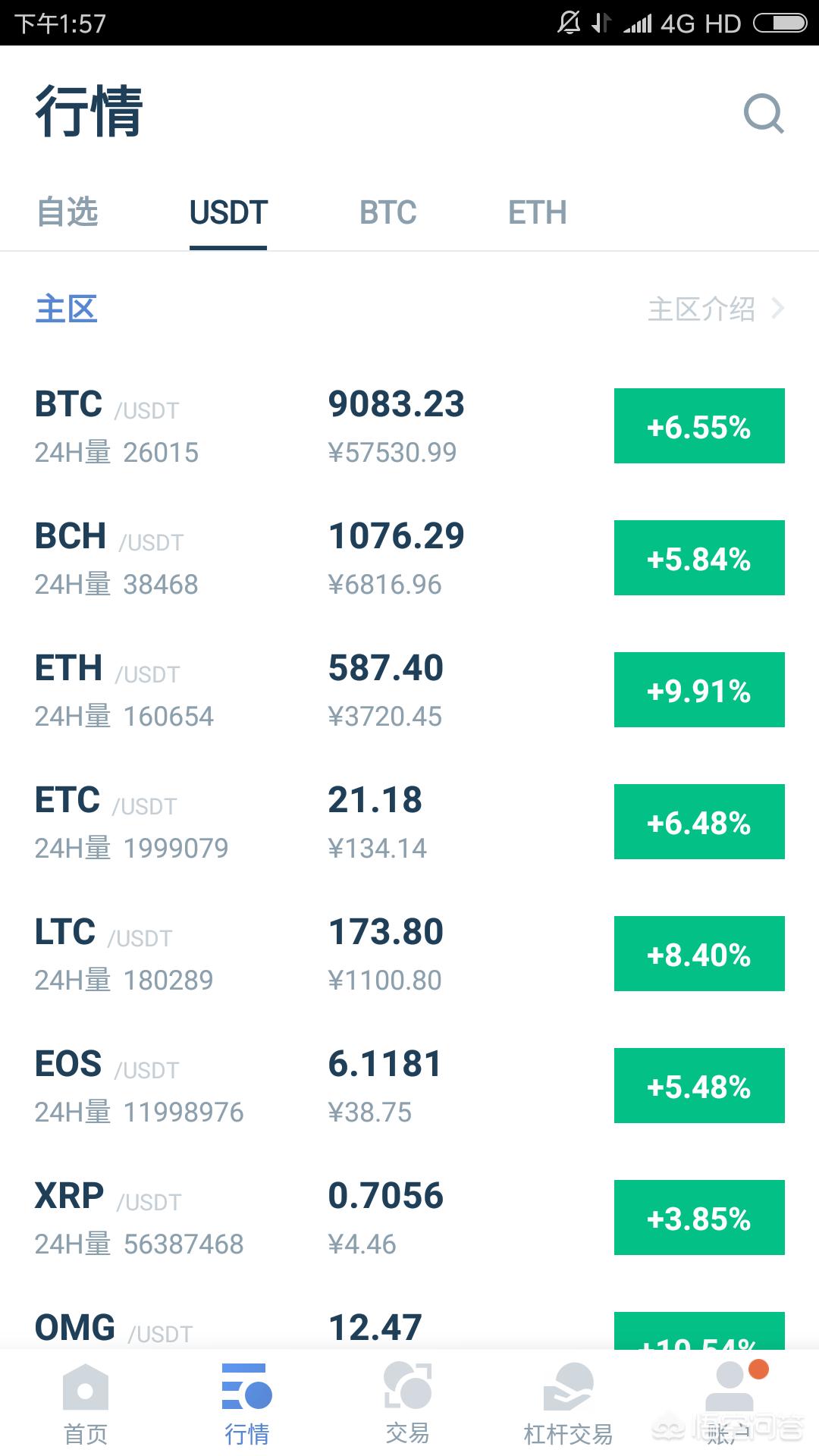This screenshot has height=1456, width=819.
Task: Tap the BTC +6.55% change button
Action: coord(698,426)
